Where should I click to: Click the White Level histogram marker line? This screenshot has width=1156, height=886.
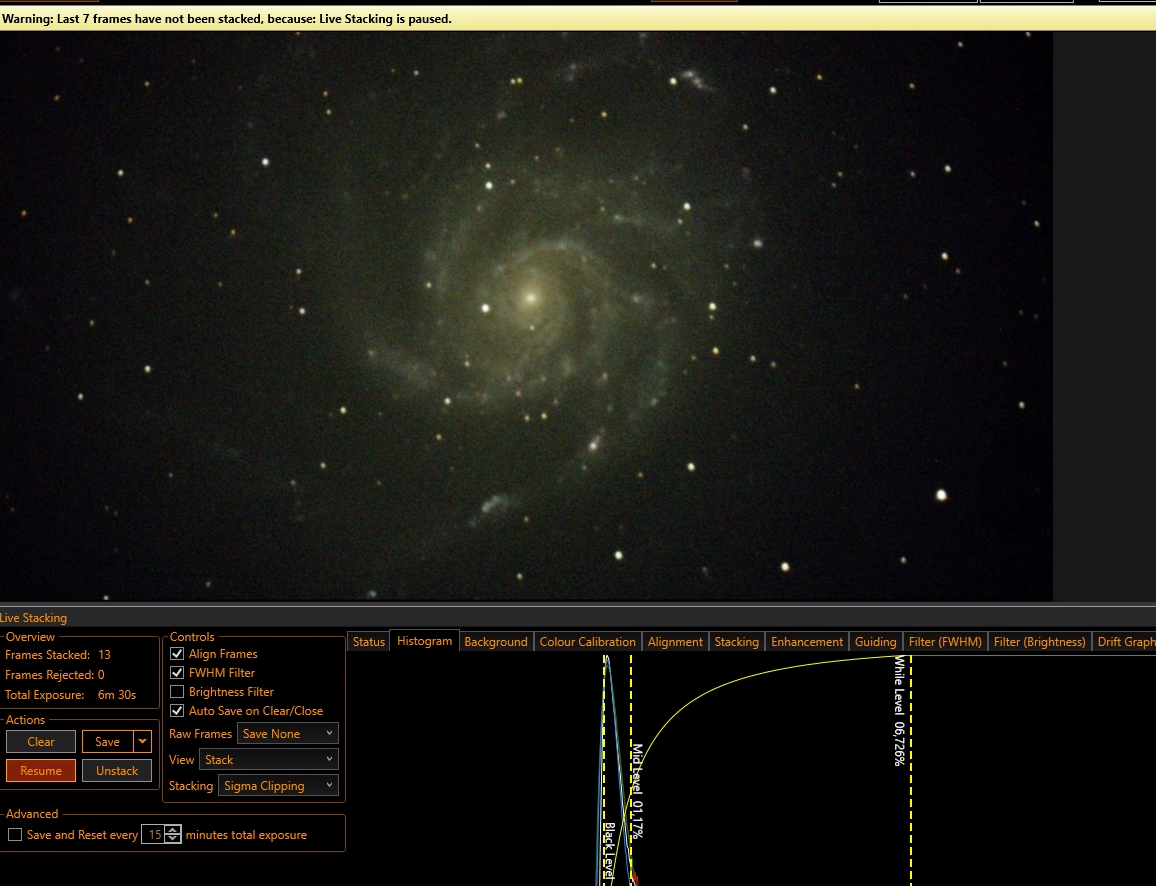pos(911,770)
